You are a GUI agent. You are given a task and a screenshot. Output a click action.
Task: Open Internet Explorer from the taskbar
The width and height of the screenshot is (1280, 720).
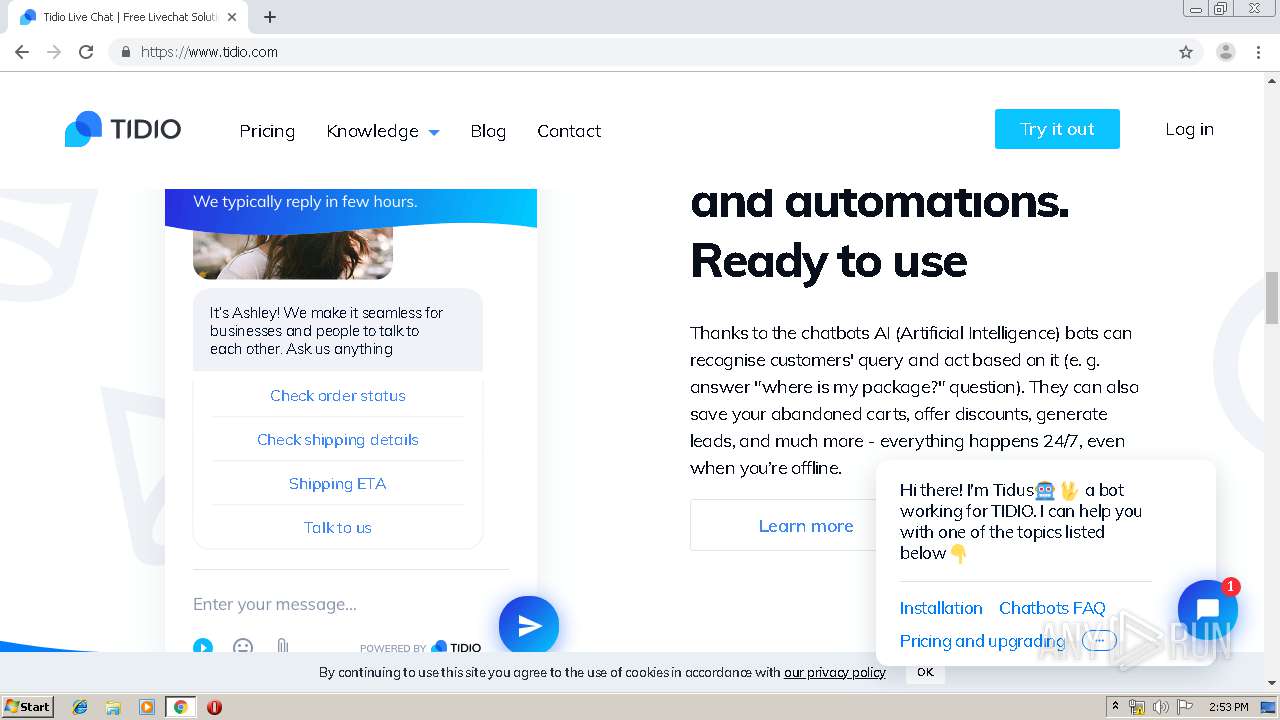80,707
